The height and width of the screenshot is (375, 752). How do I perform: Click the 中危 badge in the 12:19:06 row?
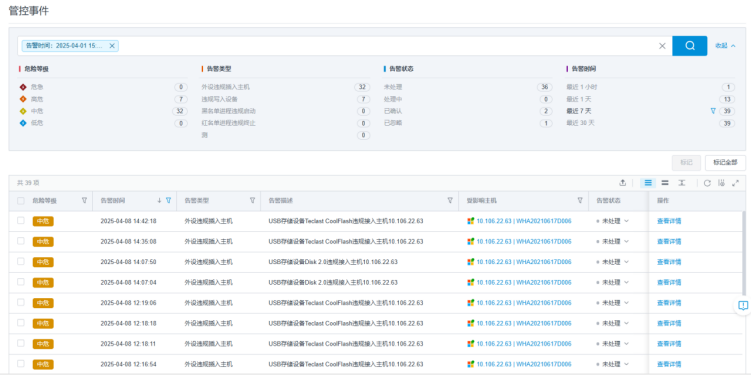click(43, 303)
